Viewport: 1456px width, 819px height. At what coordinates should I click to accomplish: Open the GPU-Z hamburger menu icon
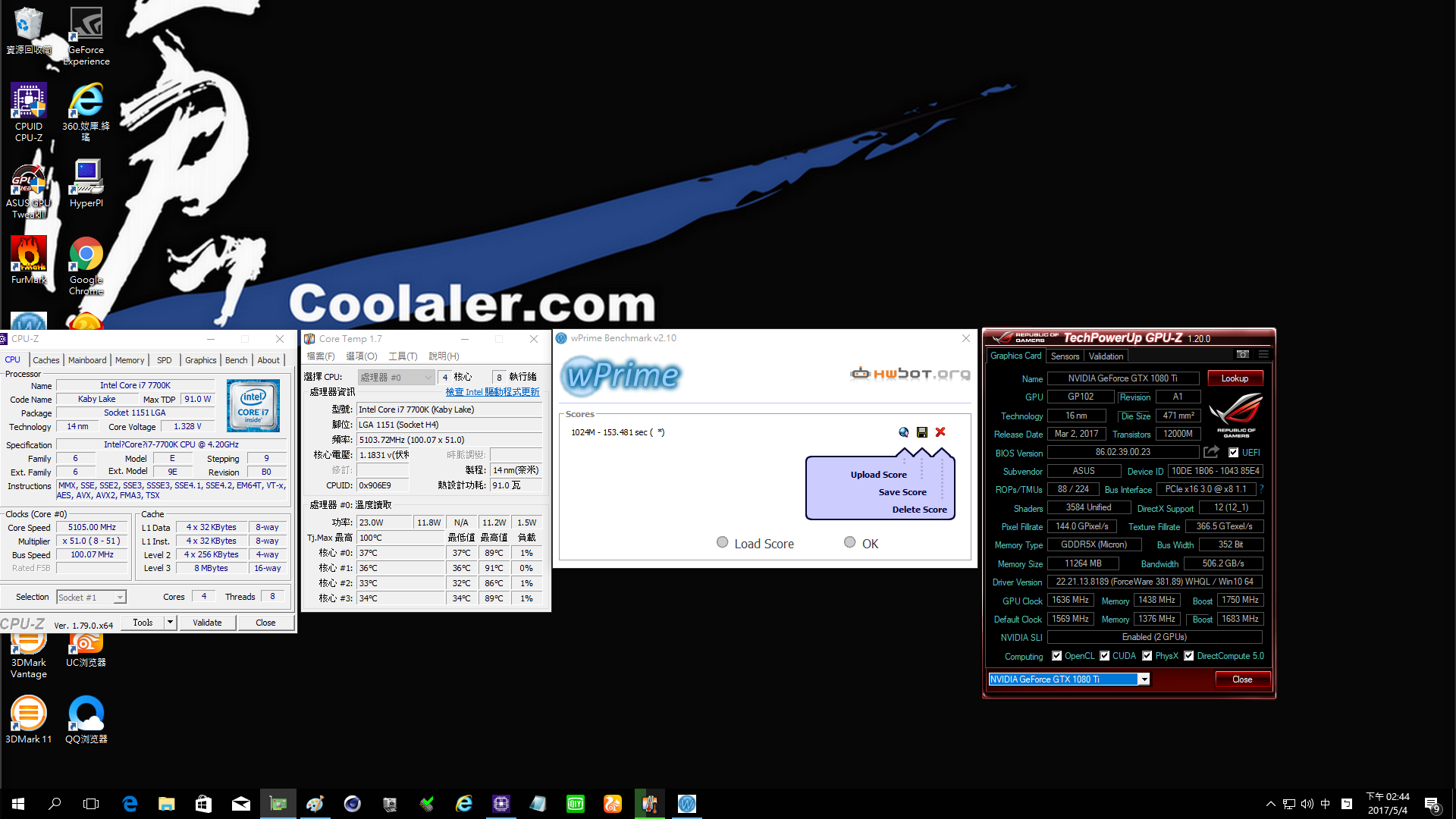(1263, 355)
